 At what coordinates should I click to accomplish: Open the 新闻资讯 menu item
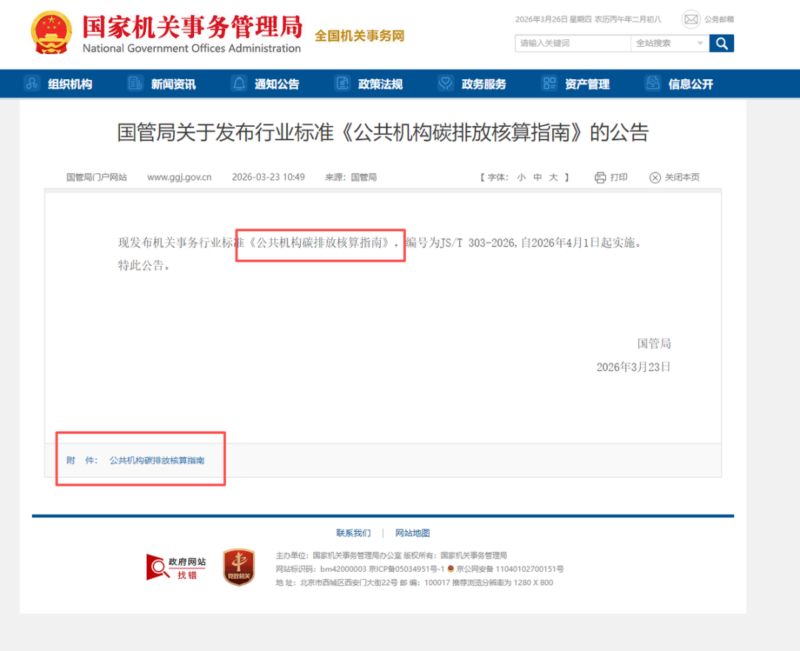pyautogui.click(x=173, y=84)
